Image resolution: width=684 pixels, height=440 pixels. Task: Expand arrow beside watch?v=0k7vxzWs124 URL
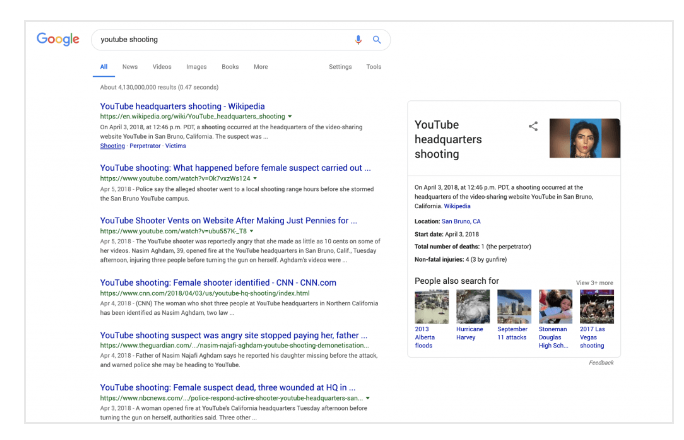(255, 178)
